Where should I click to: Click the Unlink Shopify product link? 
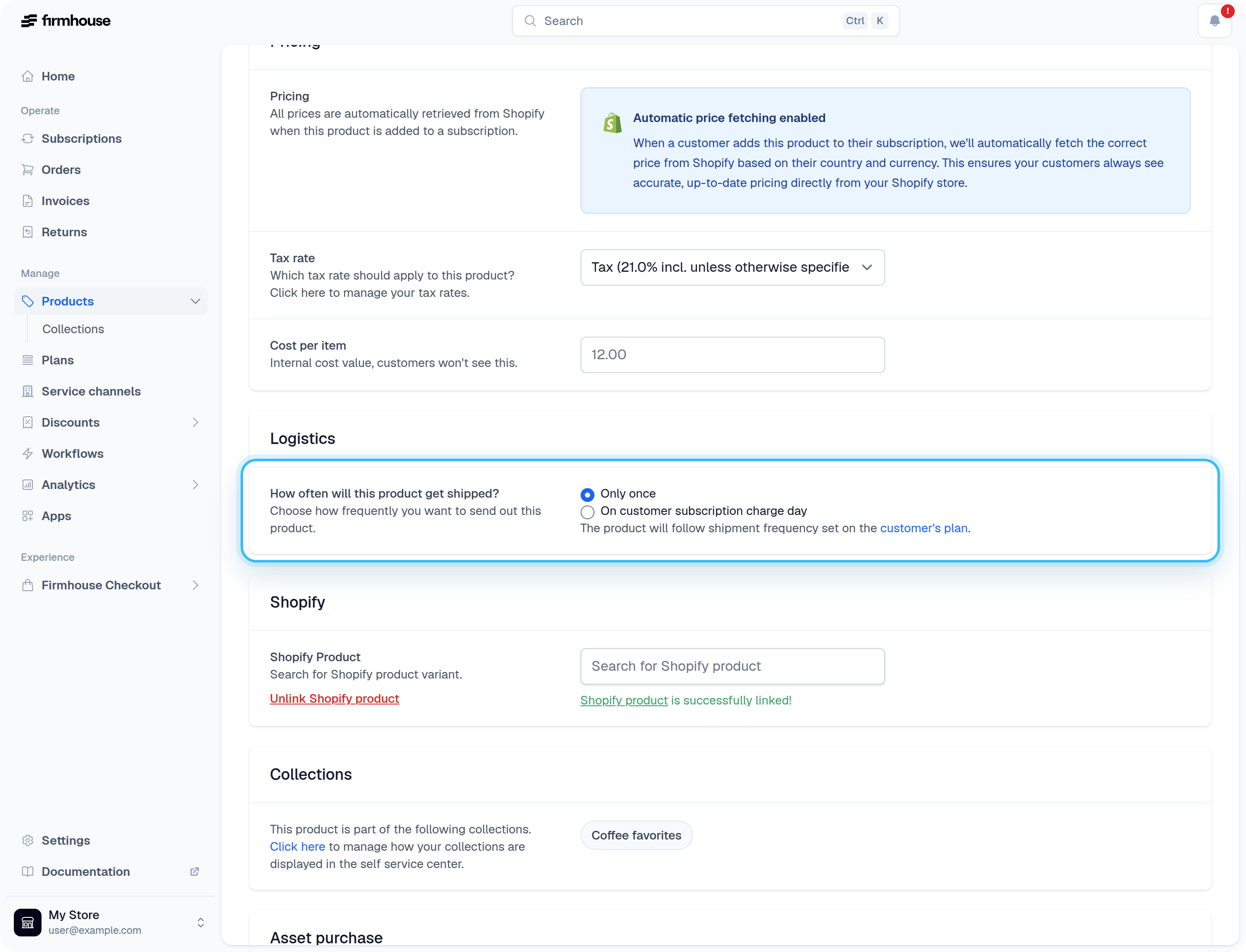(x=334, y=699)
